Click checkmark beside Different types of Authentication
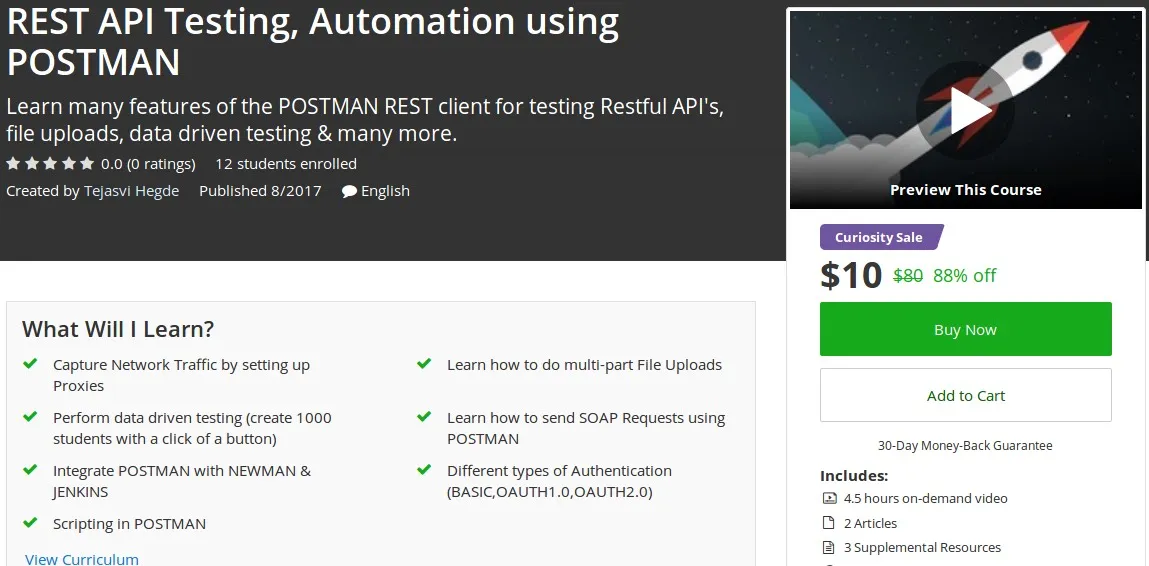Screen dimensions: 1149x566 424,470
